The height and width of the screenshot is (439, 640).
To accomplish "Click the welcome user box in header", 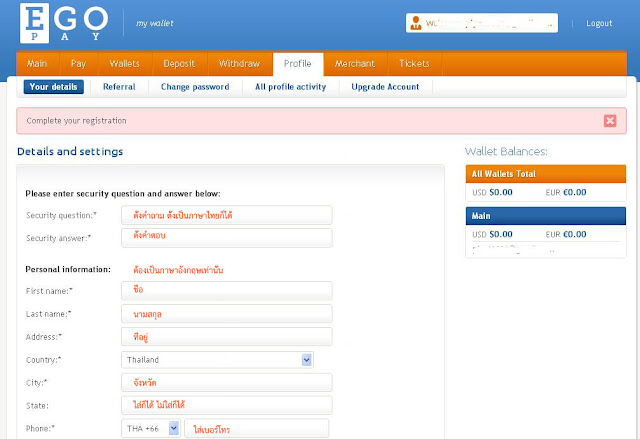I will pyautogui.click(x=482, y=23).
